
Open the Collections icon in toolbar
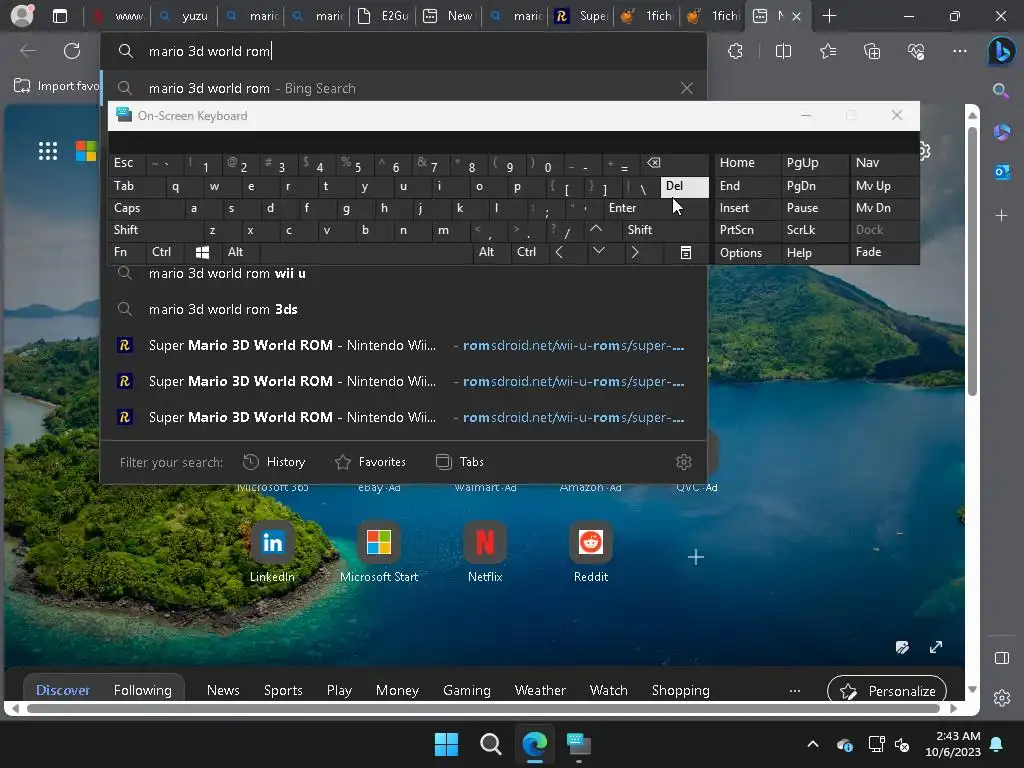[872, 51]
